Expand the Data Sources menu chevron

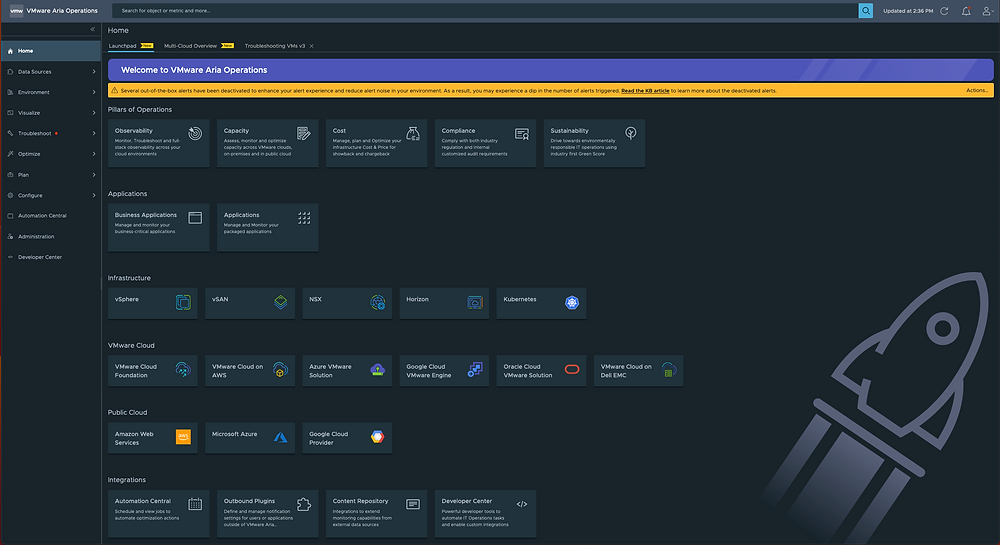tap(94, 72)
